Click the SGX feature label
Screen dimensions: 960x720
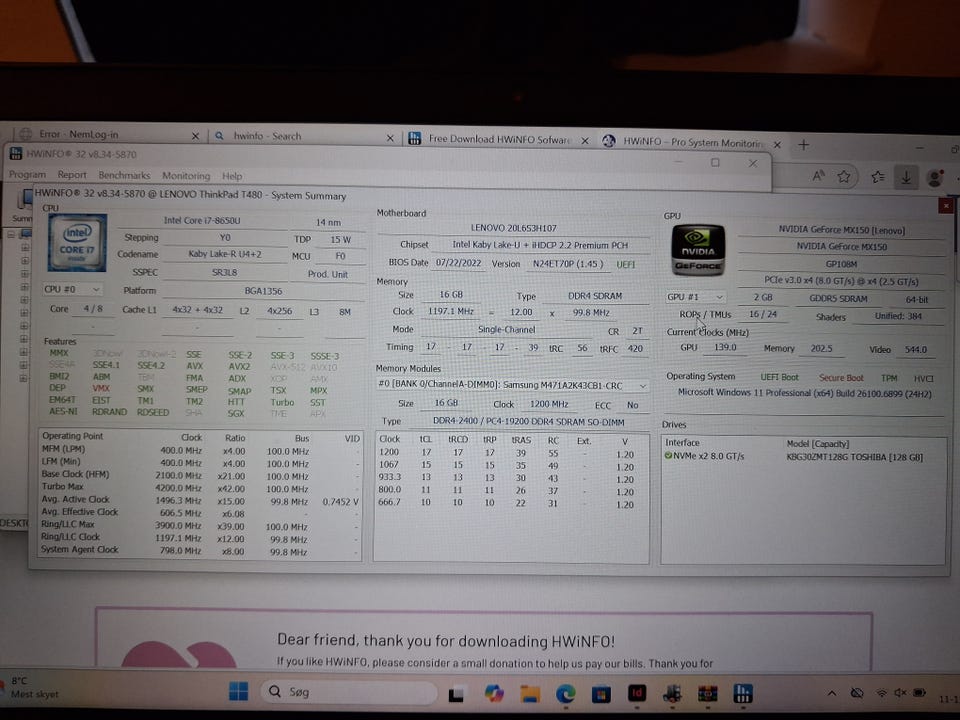[236, 413]
